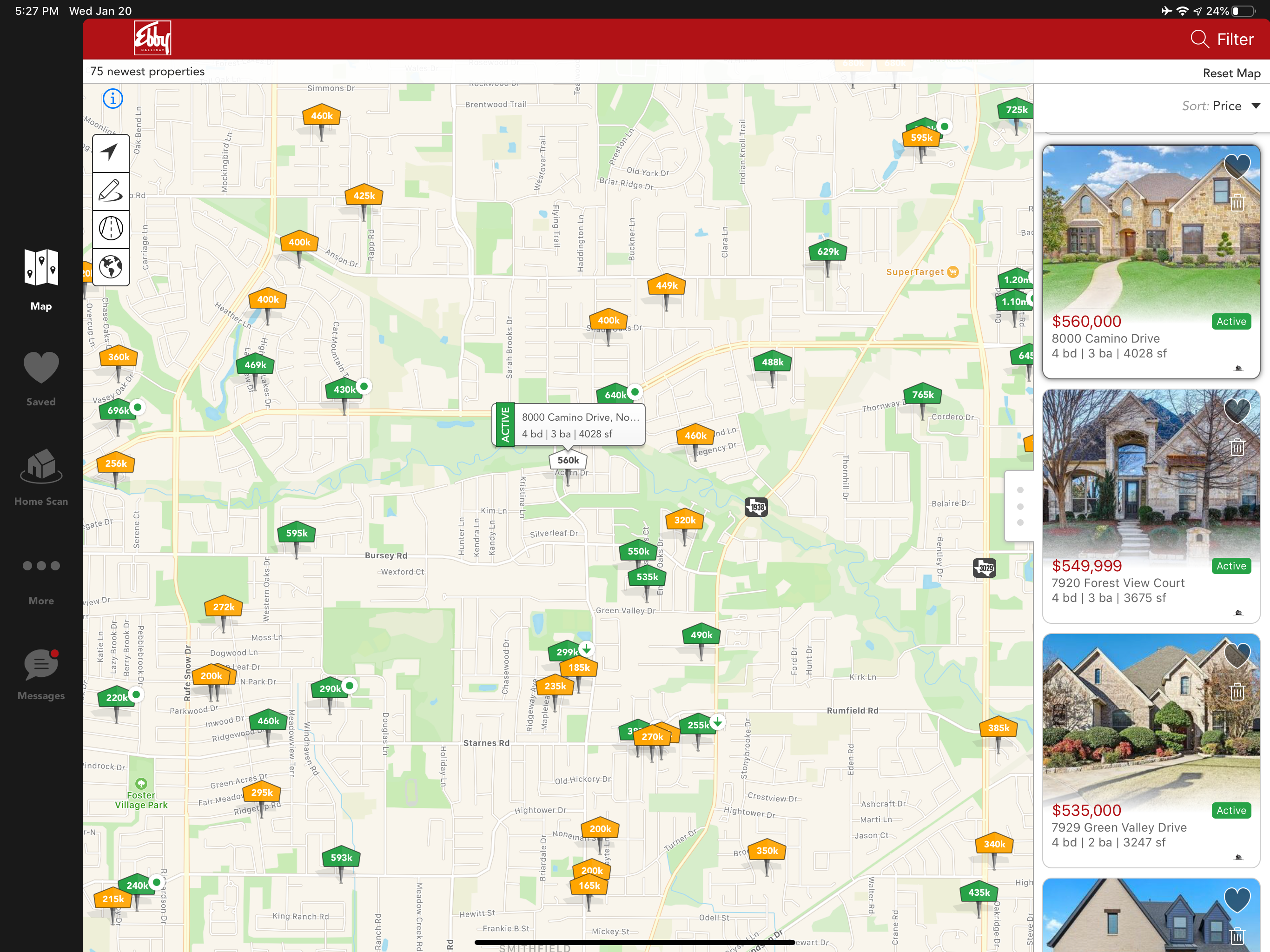The image size is (1270, 952).
Task: Select the 765k map pin
Action: [x=922, y=395]
